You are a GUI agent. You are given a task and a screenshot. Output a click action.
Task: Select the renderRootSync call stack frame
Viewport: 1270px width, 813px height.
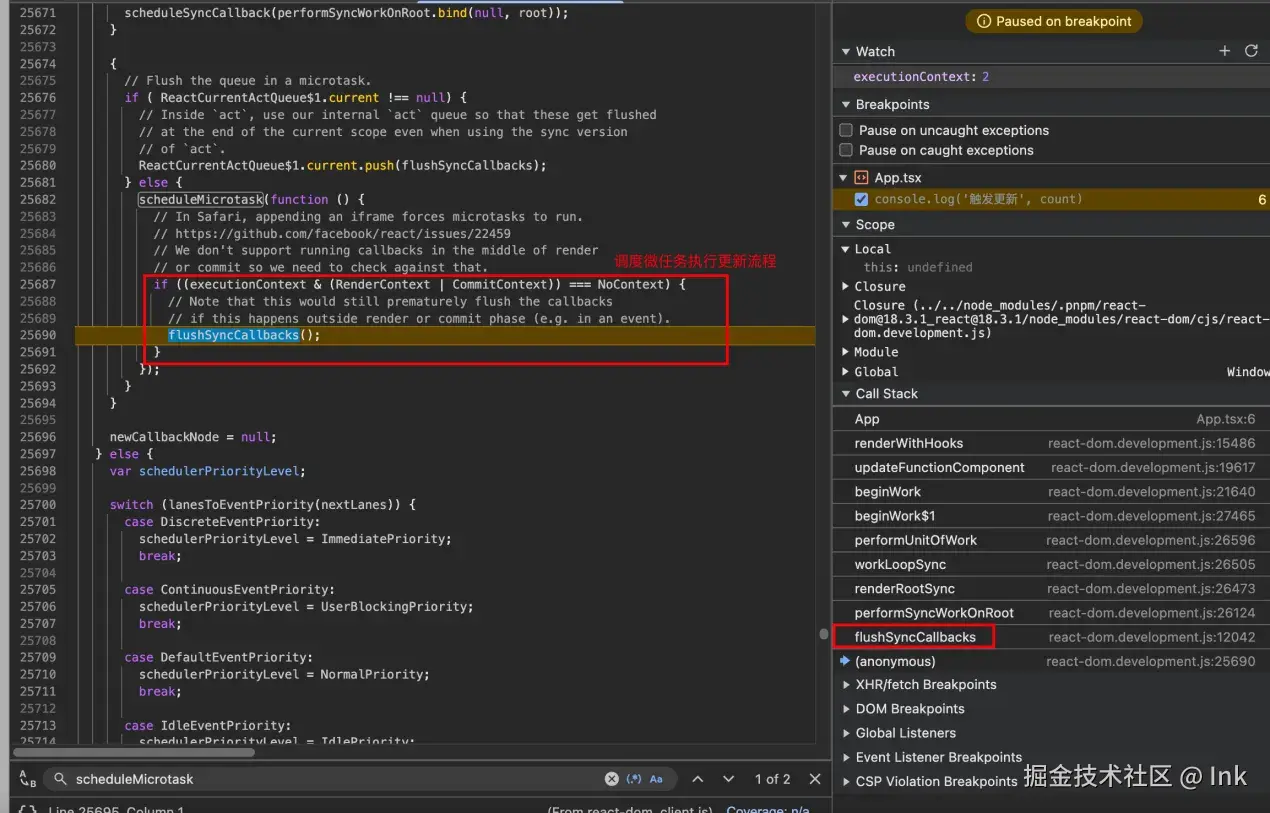(x=1051, y=588)
